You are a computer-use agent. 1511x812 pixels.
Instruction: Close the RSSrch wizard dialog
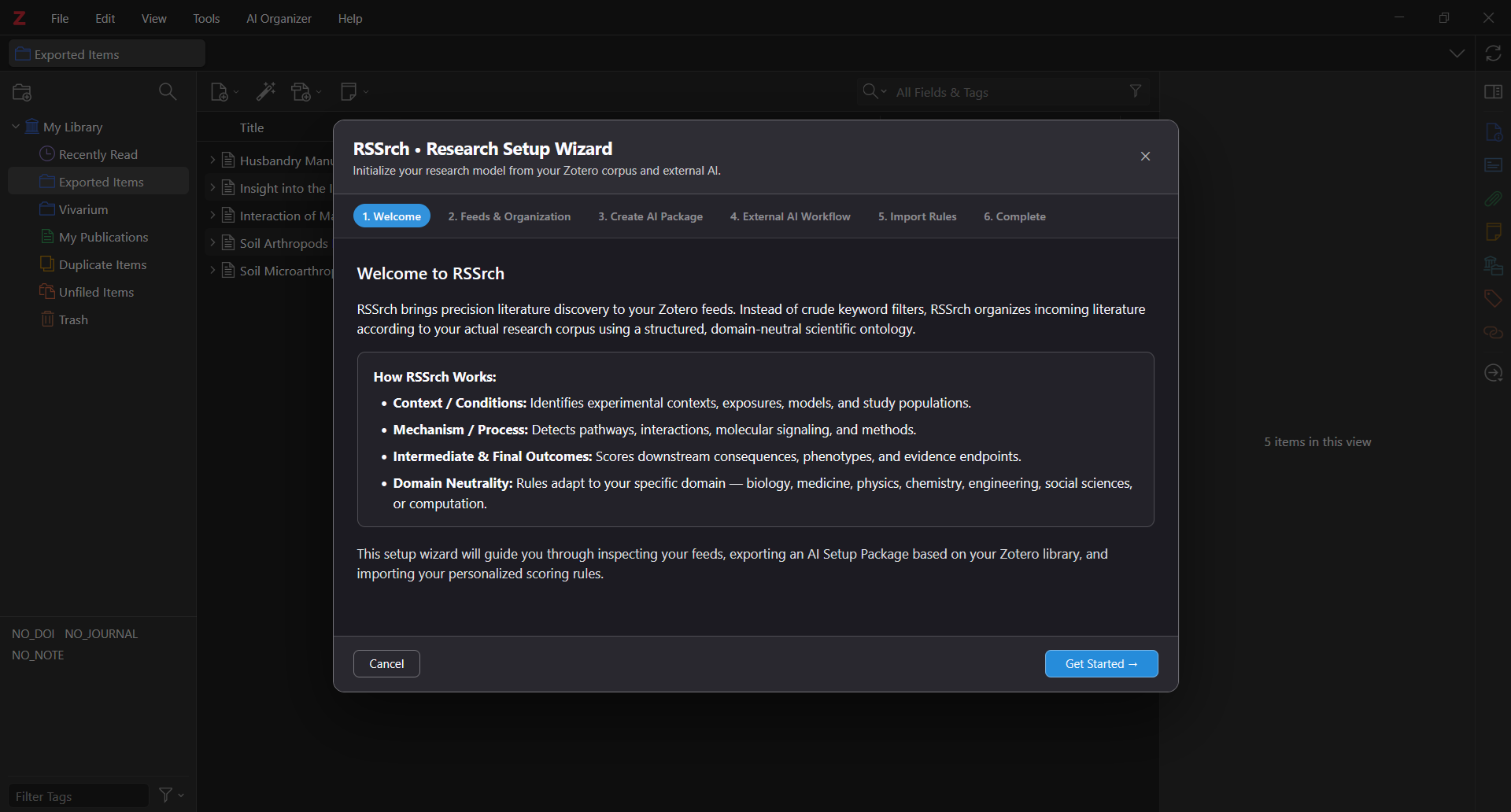pyautogui.click(x=1145, y=157)
